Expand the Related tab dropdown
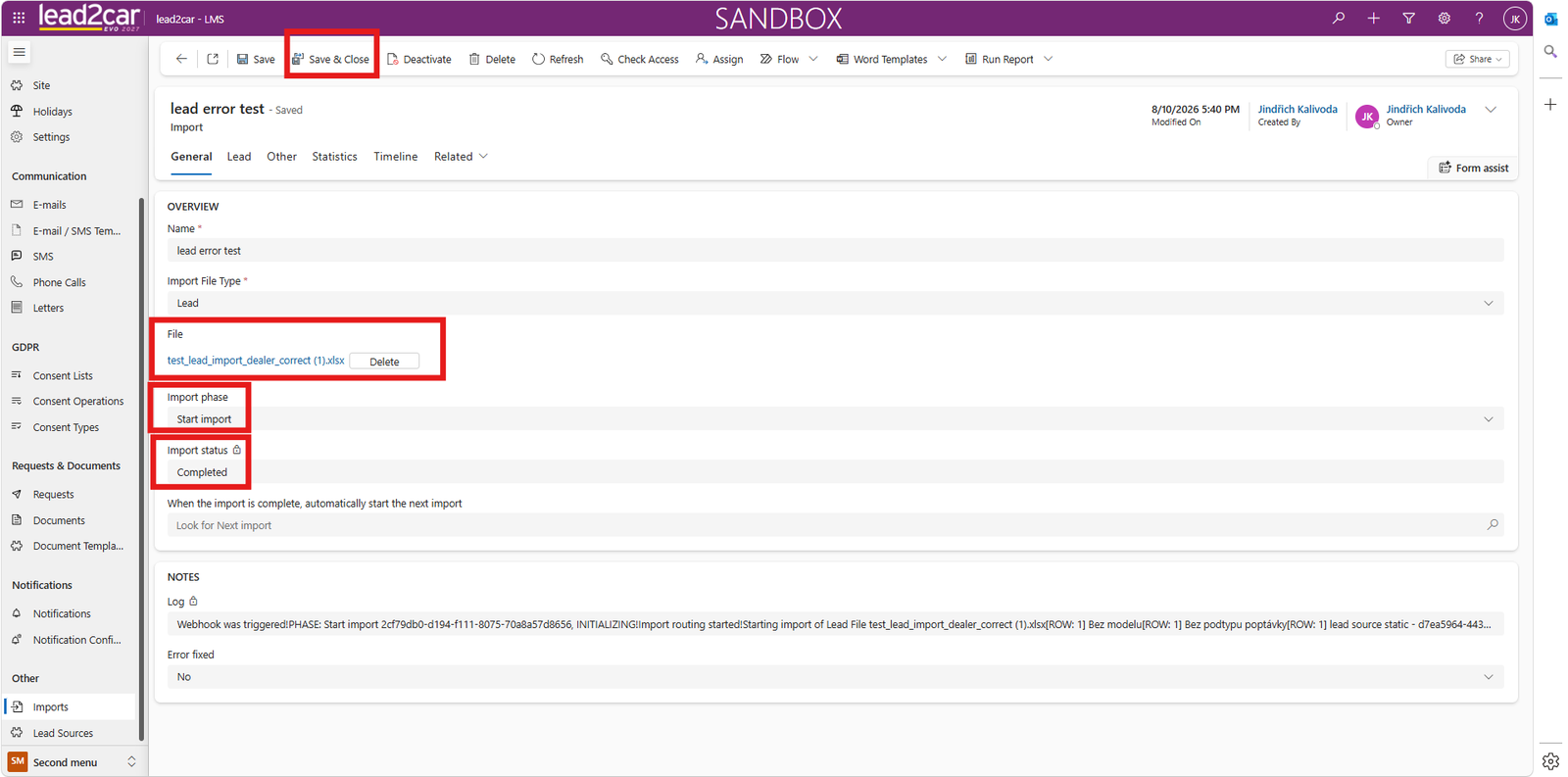This screenshot has height=777, width=1568. tap(462, 156)
